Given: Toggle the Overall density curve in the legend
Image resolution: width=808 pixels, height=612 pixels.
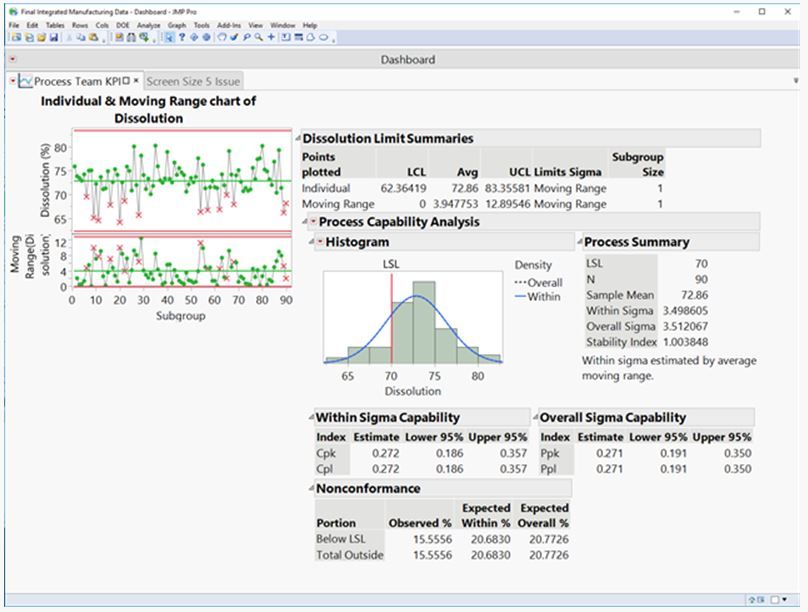Looking at the screenshot, I should (538, 283).
